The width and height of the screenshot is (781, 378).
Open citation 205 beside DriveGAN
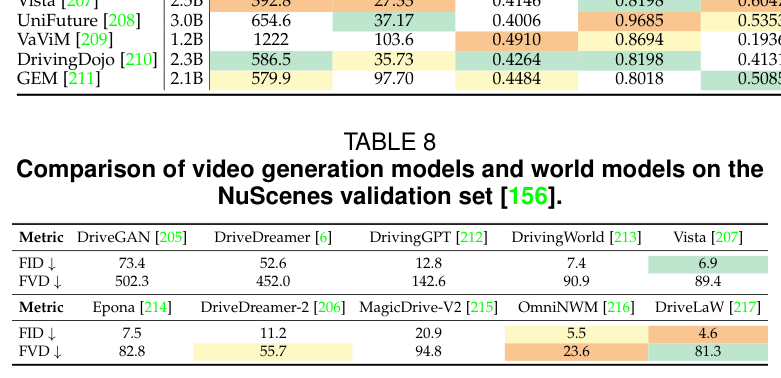coord(170,238)
